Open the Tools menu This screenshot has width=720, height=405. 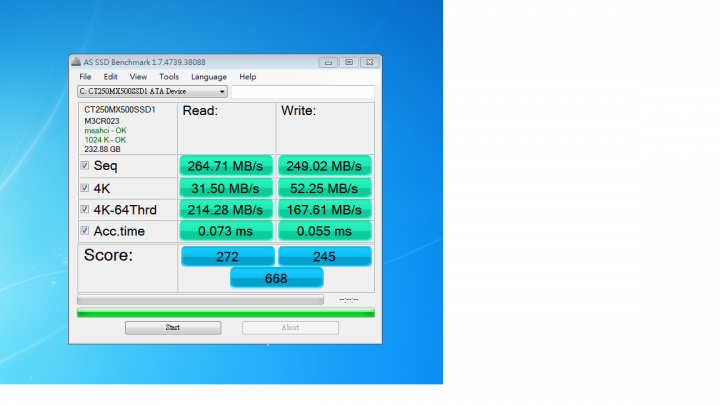[169, 77]
